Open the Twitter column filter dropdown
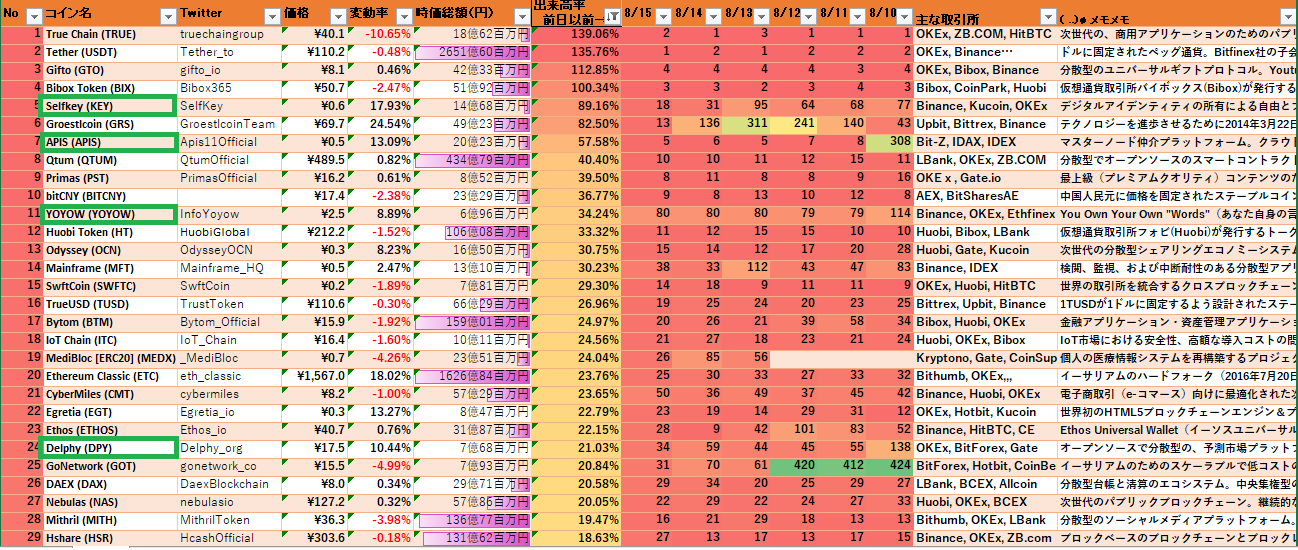Screen dimensions: 1298x550 click(x=272, y=17)
